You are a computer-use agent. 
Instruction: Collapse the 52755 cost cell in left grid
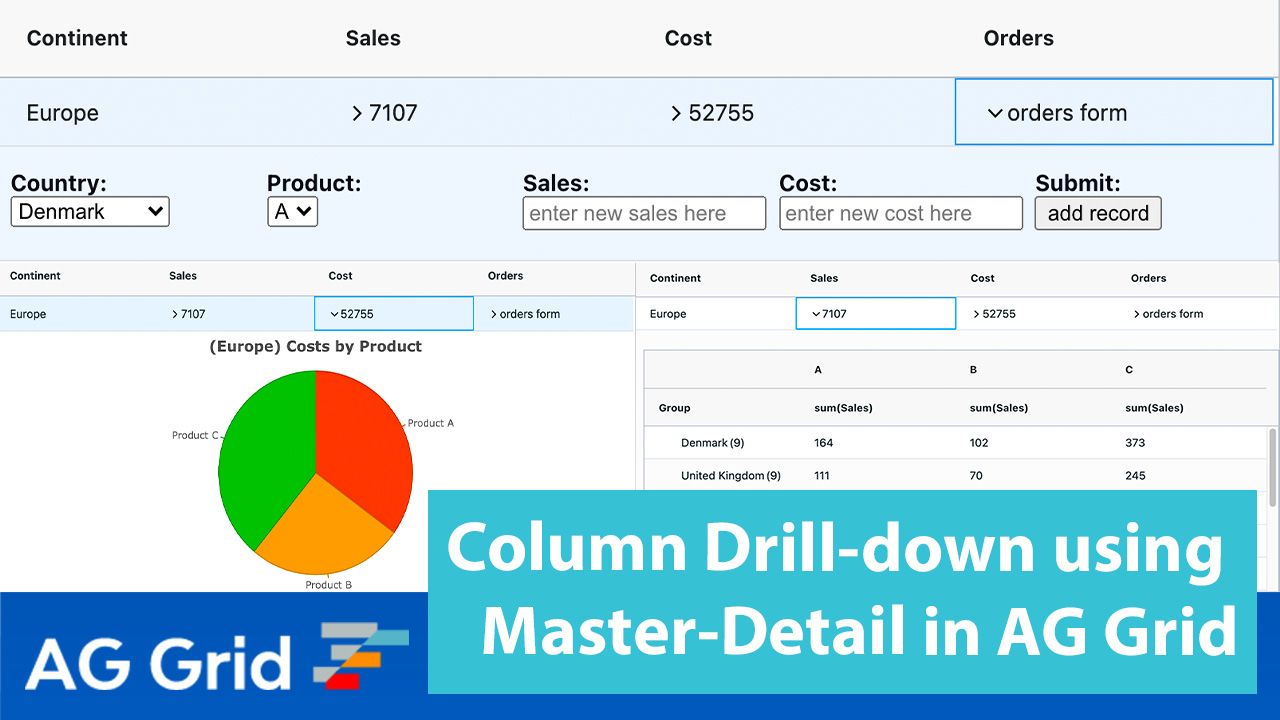click(x=334, y=314)
